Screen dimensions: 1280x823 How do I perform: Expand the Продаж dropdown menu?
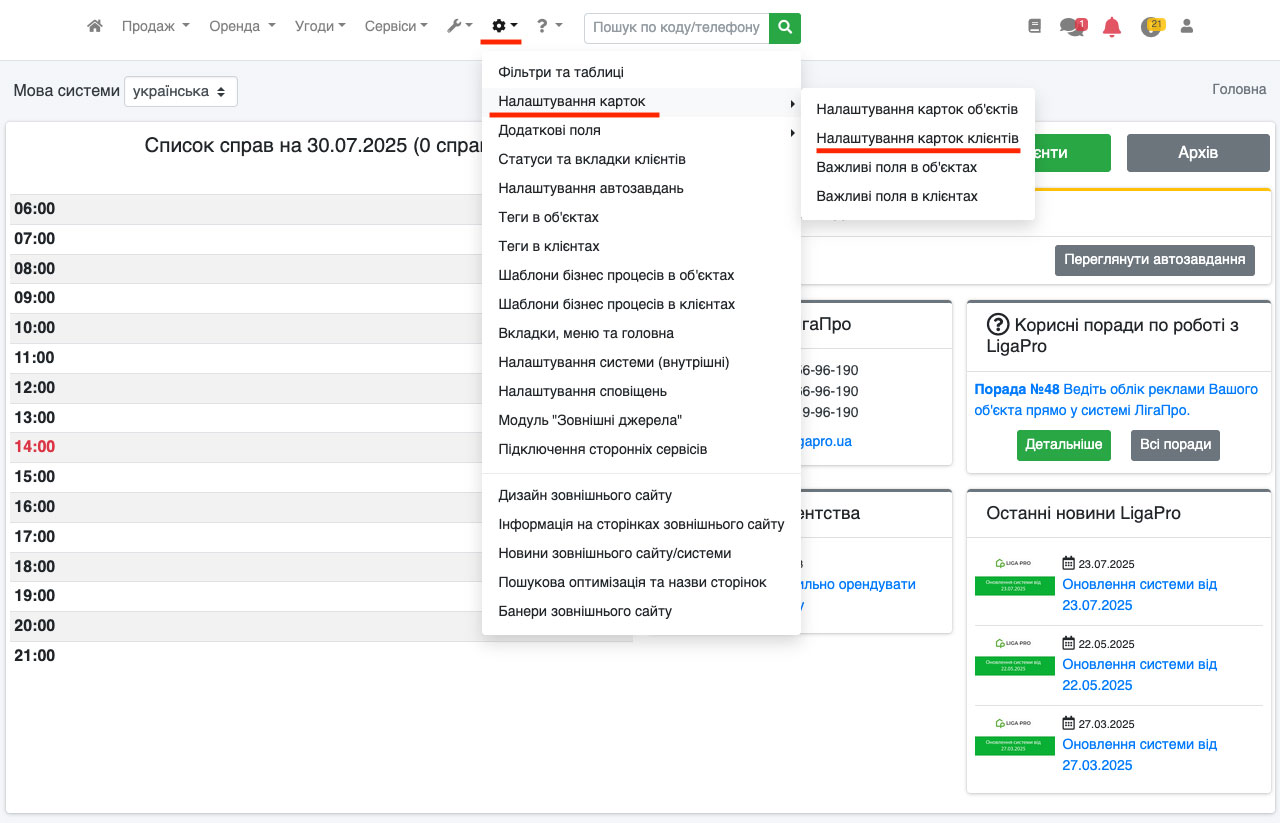(155, 27)
